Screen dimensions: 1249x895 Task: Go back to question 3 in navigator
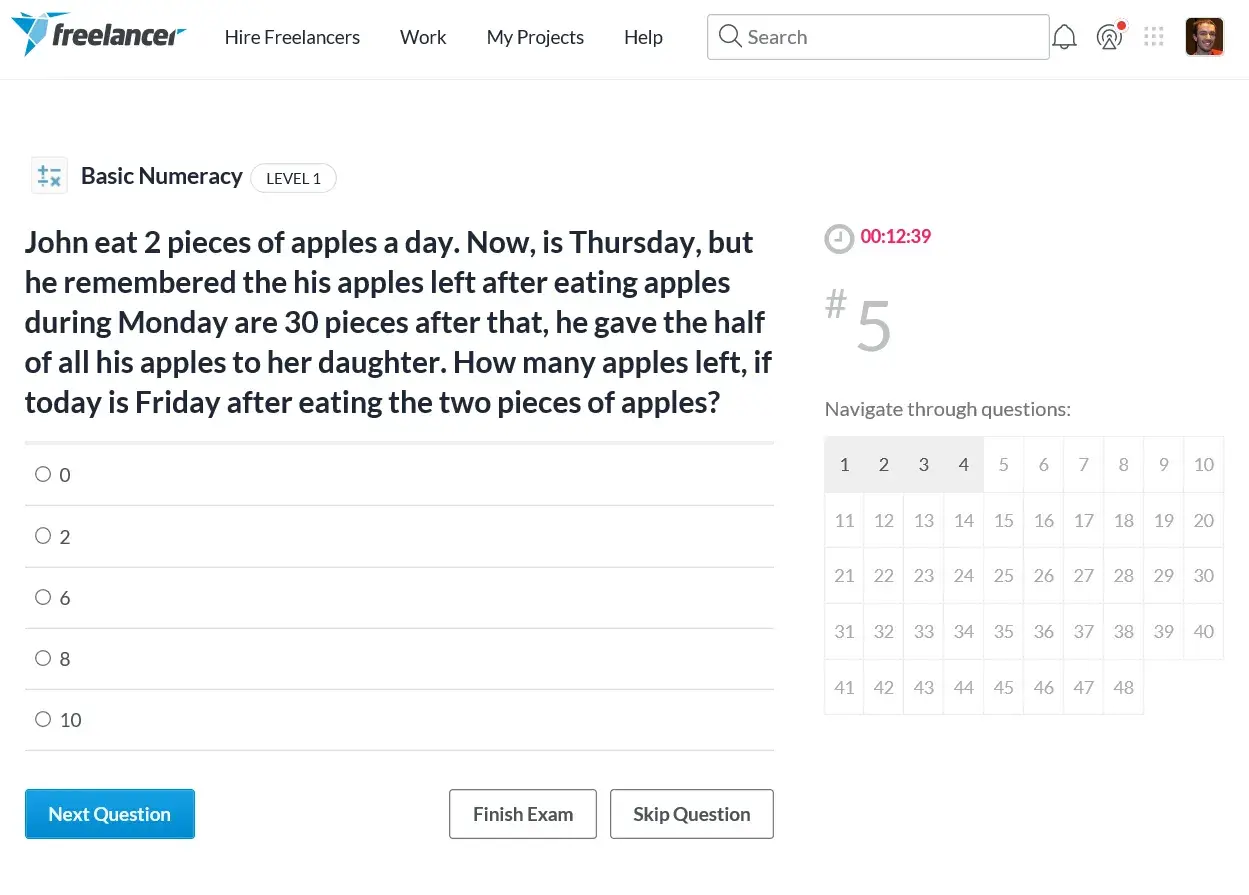coord(923,465)
